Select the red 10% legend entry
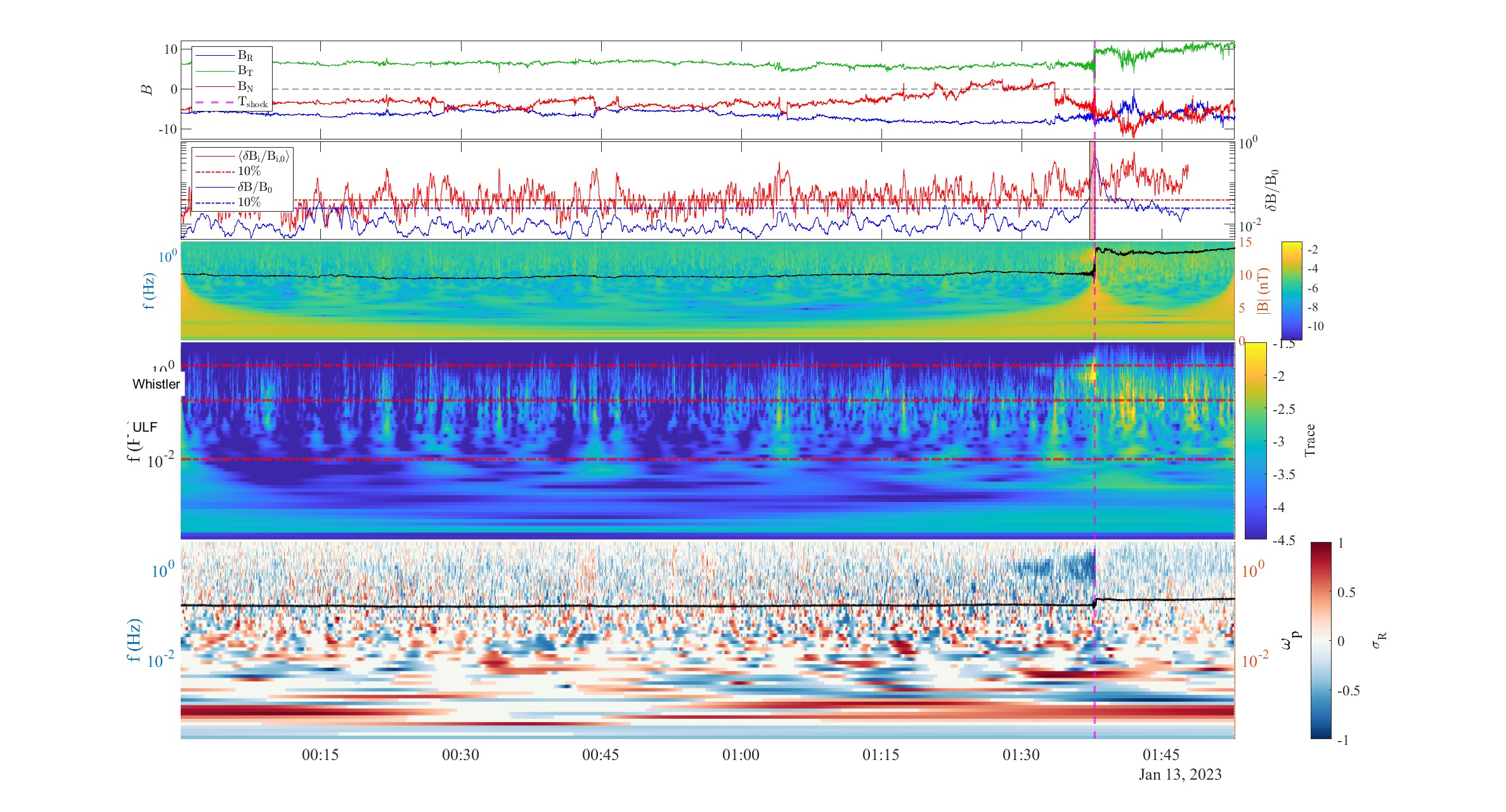Image resolution: width=1506 pixels, height=812 pixels. pyautogui.click(x=249, y=171)
